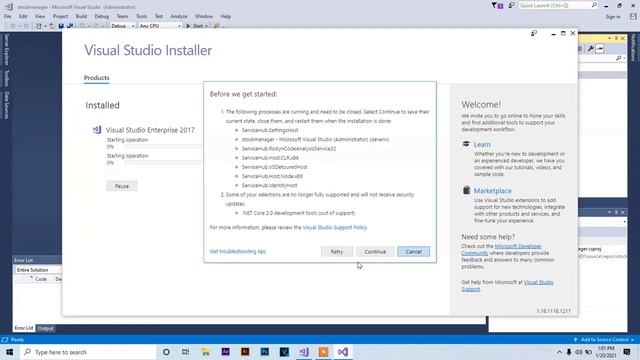
Task: Open the Windows Start menu
Action: pyautogui.click(x=9, y=352)
